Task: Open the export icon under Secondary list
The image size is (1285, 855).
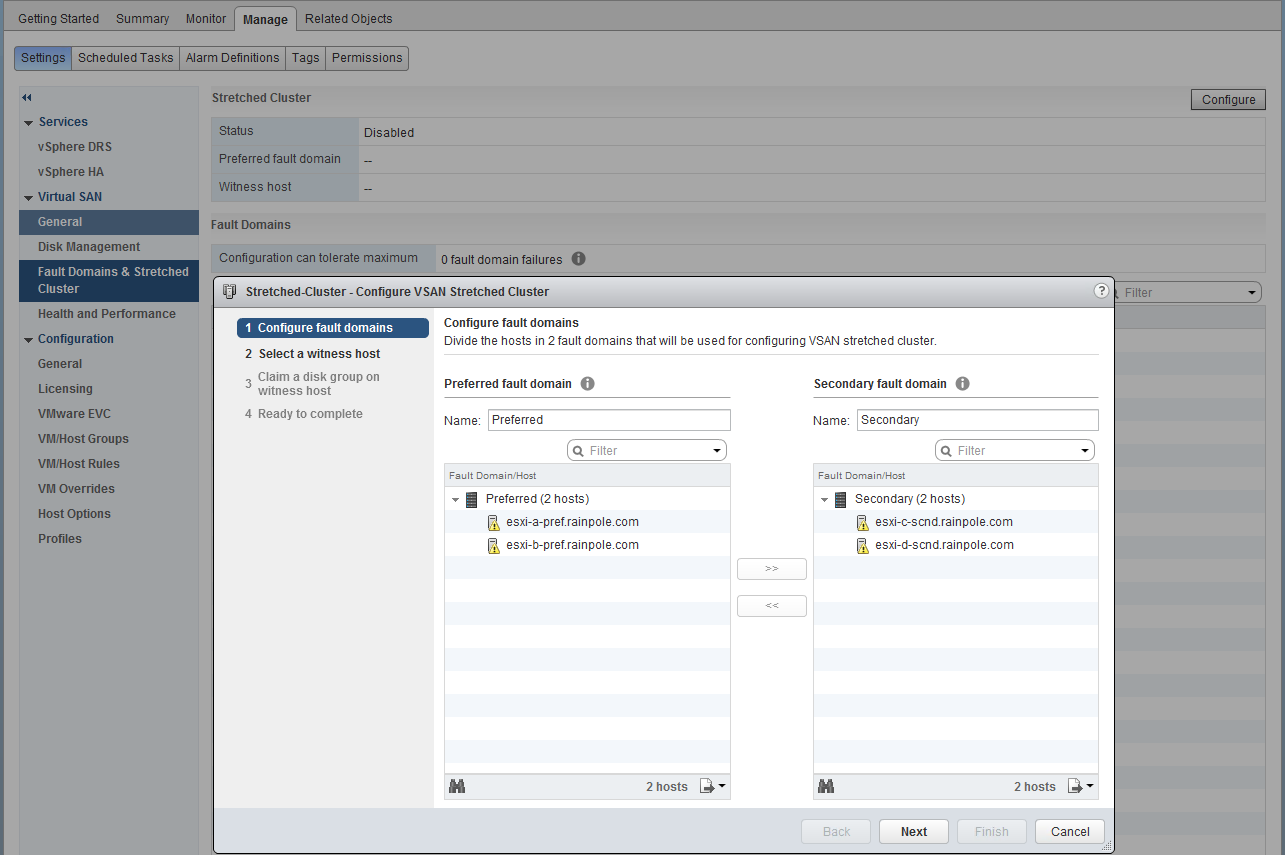Action: coord(1080,787)
